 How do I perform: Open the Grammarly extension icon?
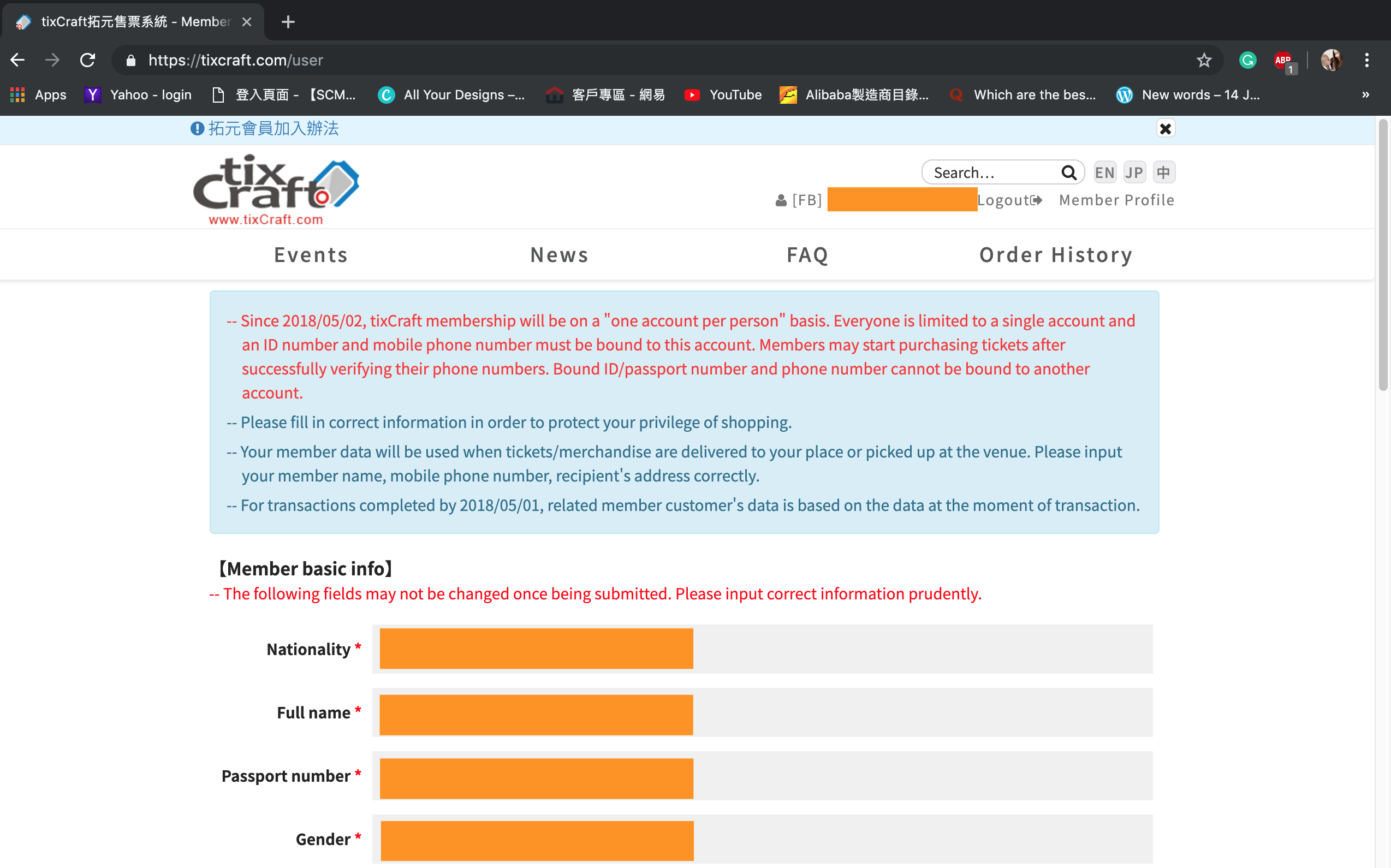click(1247, 60)
